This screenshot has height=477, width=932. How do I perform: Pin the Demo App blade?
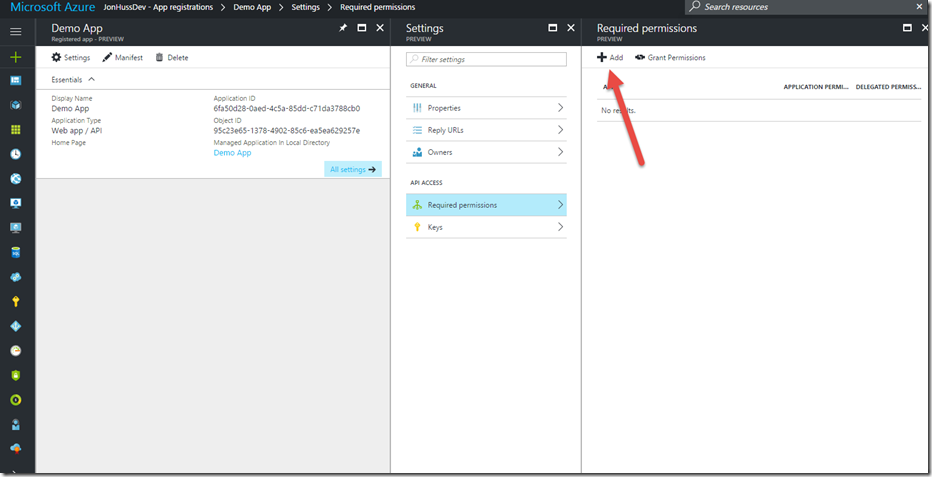pos(343,28)
